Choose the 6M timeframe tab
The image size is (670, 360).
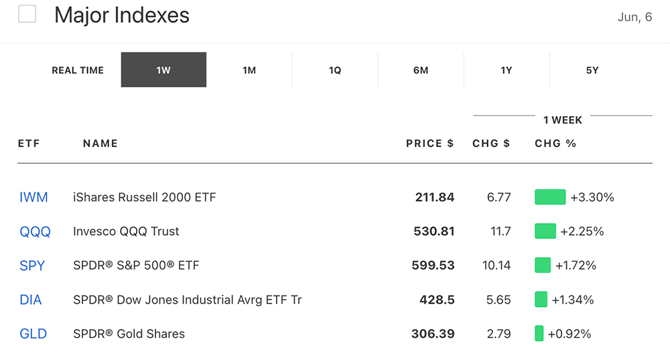(421, 70)
